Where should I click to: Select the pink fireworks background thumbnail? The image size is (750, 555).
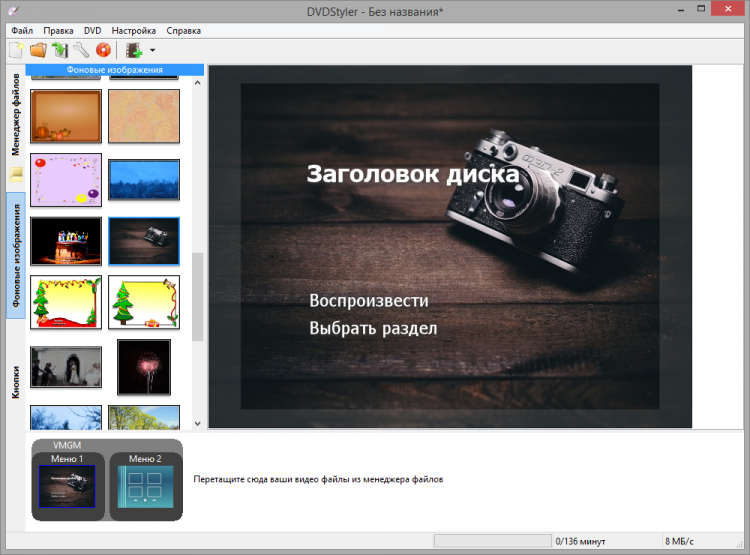[x=144, y=367]
